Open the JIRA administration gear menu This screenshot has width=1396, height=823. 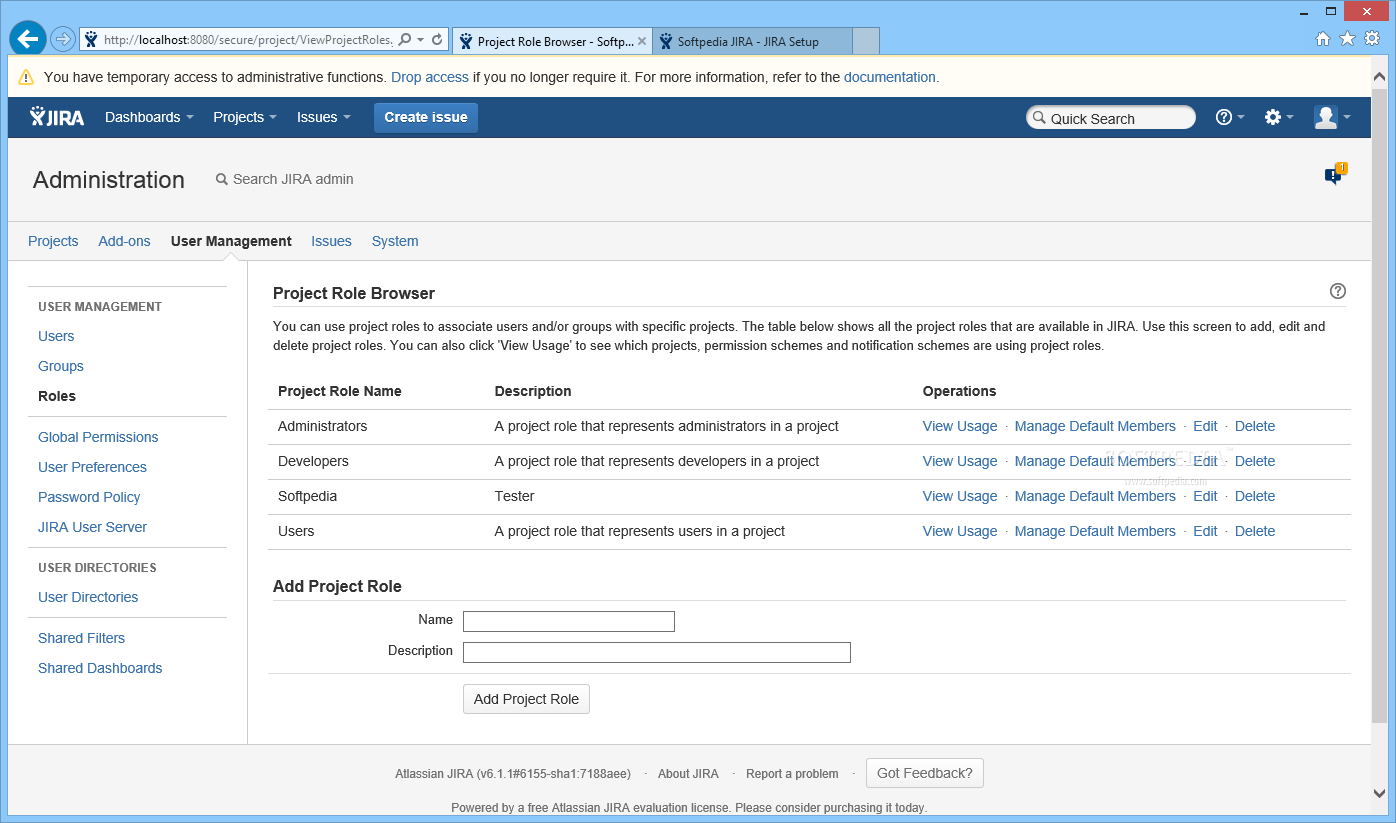point(1279,117)
